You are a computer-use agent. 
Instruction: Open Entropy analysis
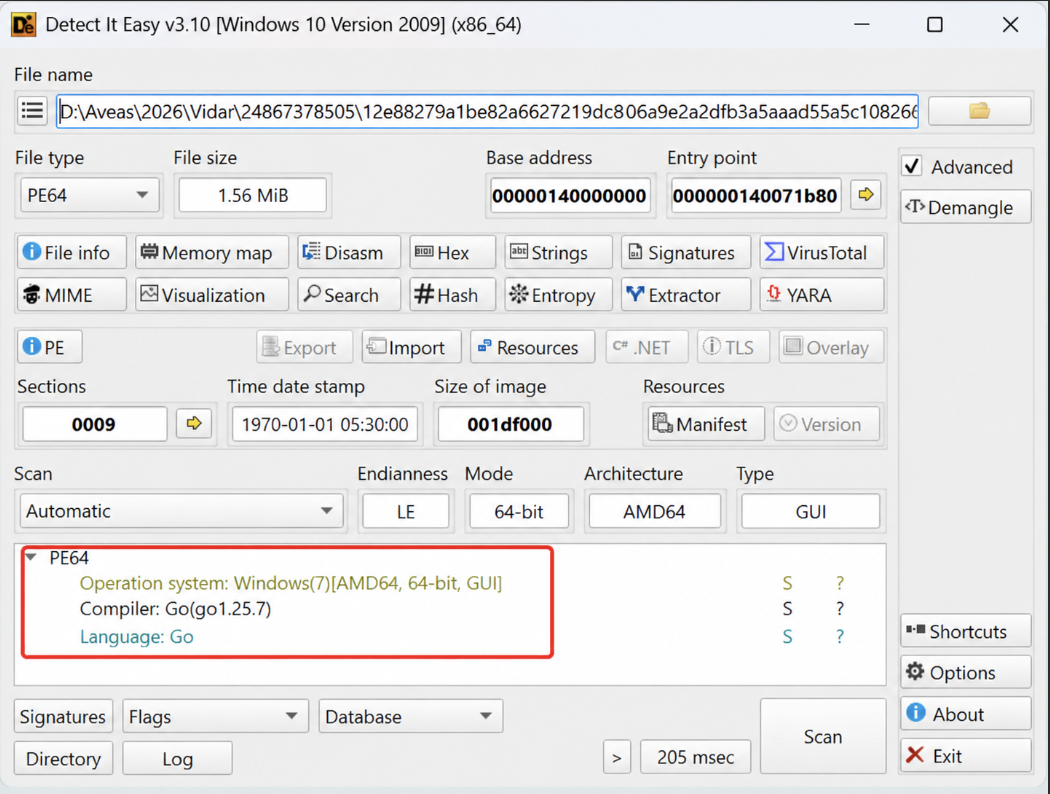pyautogui.click(x=558, y=295)
